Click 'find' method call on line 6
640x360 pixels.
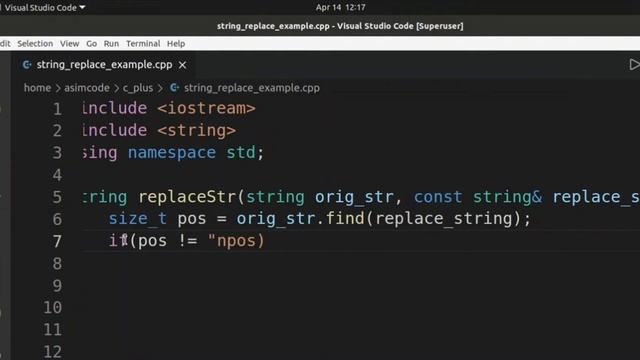click(x=344, y=218)
